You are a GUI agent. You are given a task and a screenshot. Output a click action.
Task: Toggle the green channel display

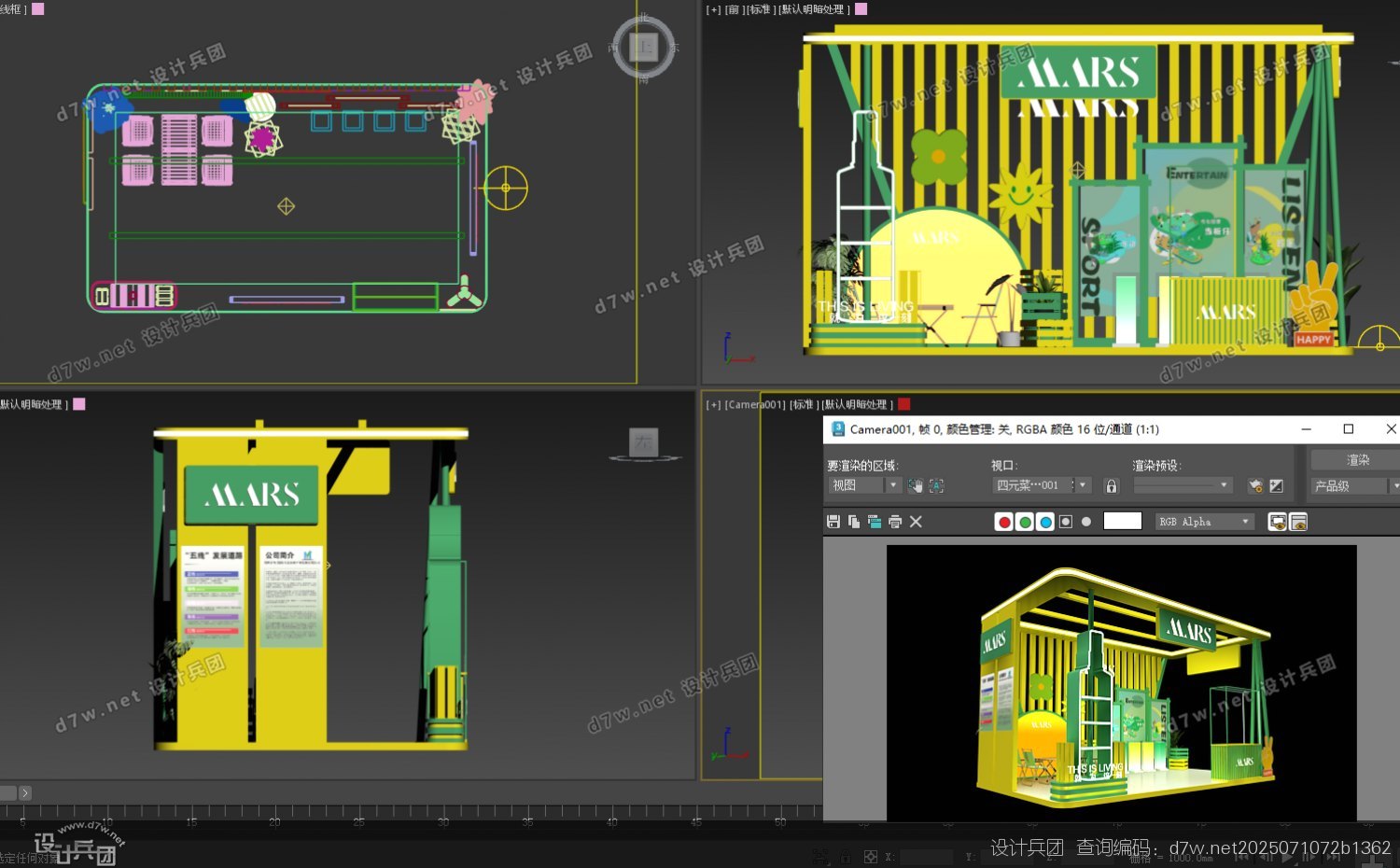[1025, 522]
